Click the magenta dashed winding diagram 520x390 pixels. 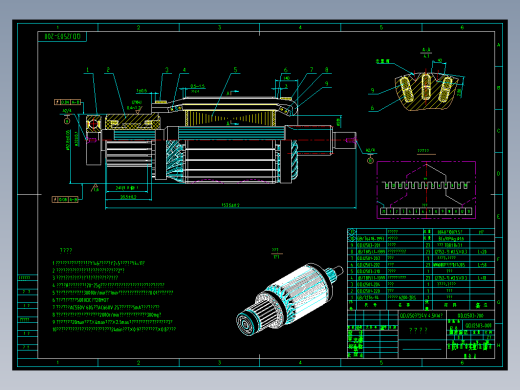(426, 190)
